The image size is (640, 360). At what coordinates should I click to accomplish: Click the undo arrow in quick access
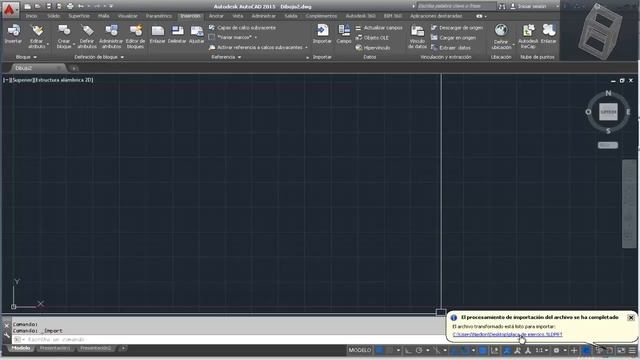80,6
